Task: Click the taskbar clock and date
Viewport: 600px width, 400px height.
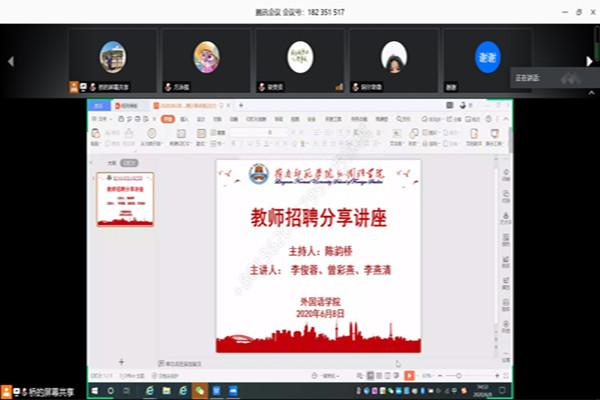Action: (483, 389)
